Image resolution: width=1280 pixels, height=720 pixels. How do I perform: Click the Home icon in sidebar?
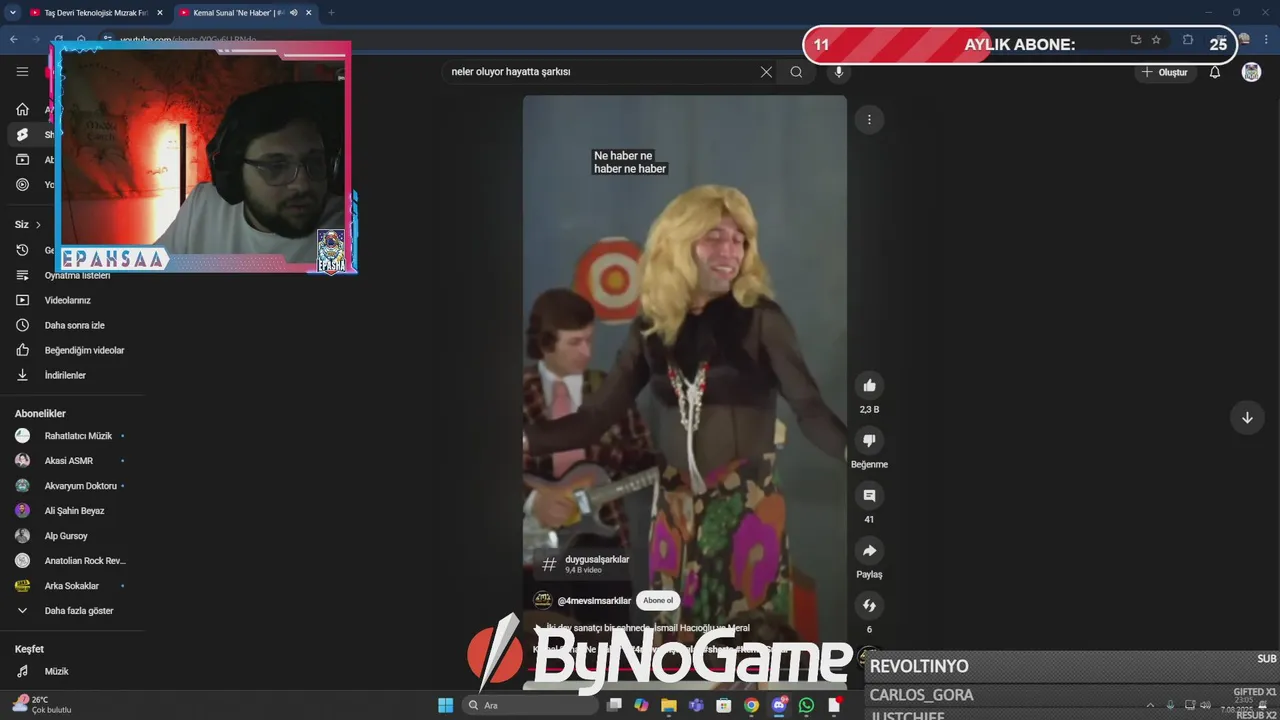click(x=22, y=110)
